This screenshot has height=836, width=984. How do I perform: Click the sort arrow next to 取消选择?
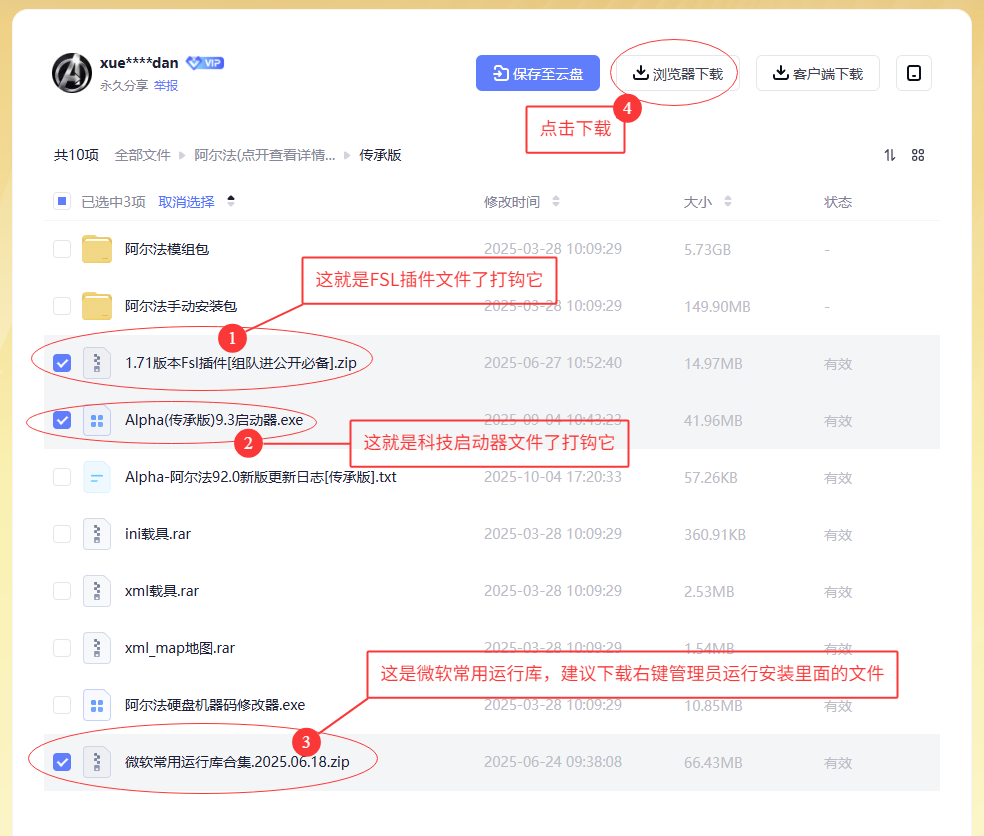point(231,202)
